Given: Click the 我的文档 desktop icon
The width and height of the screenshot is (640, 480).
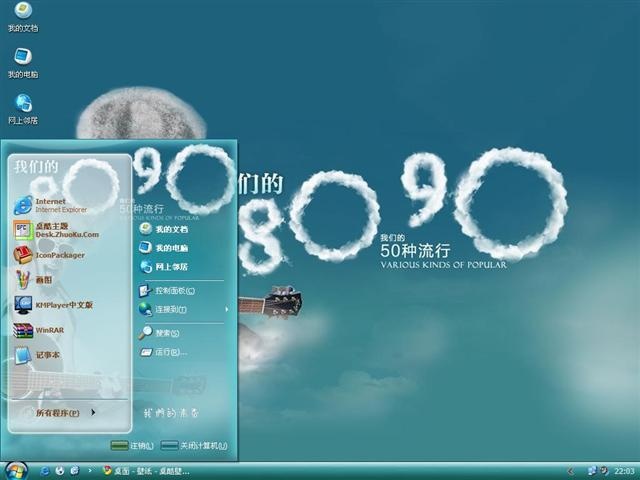Looking at the screenshot, I should (23, 17).
